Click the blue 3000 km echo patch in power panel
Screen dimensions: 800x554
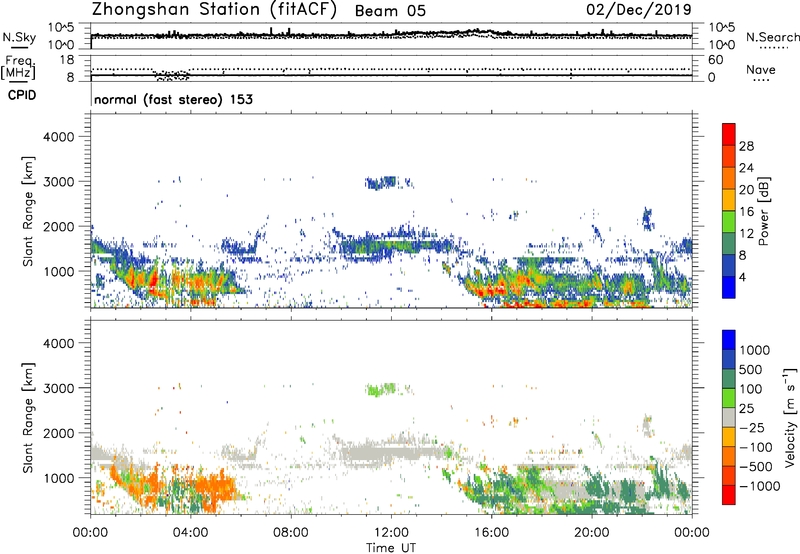[381, 183]
